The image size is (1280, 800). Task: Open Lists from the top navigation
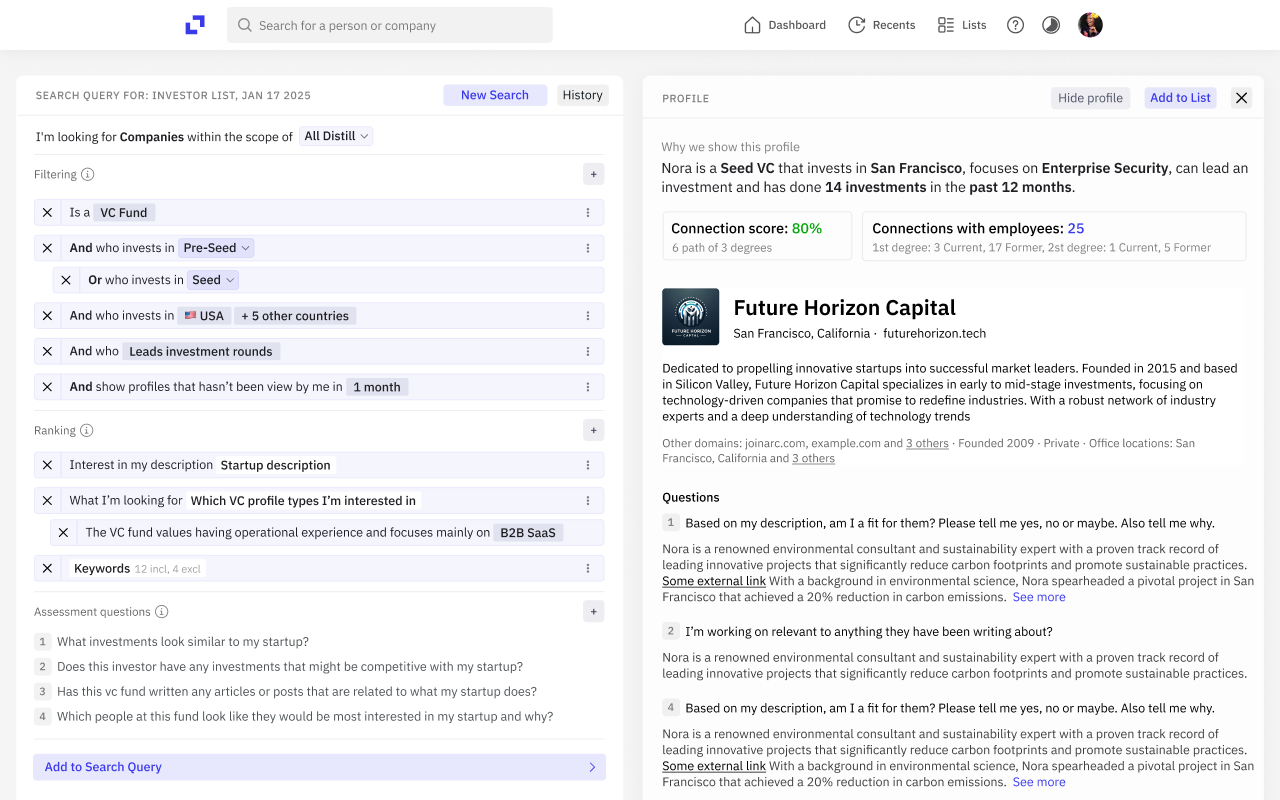pos(962,25)
